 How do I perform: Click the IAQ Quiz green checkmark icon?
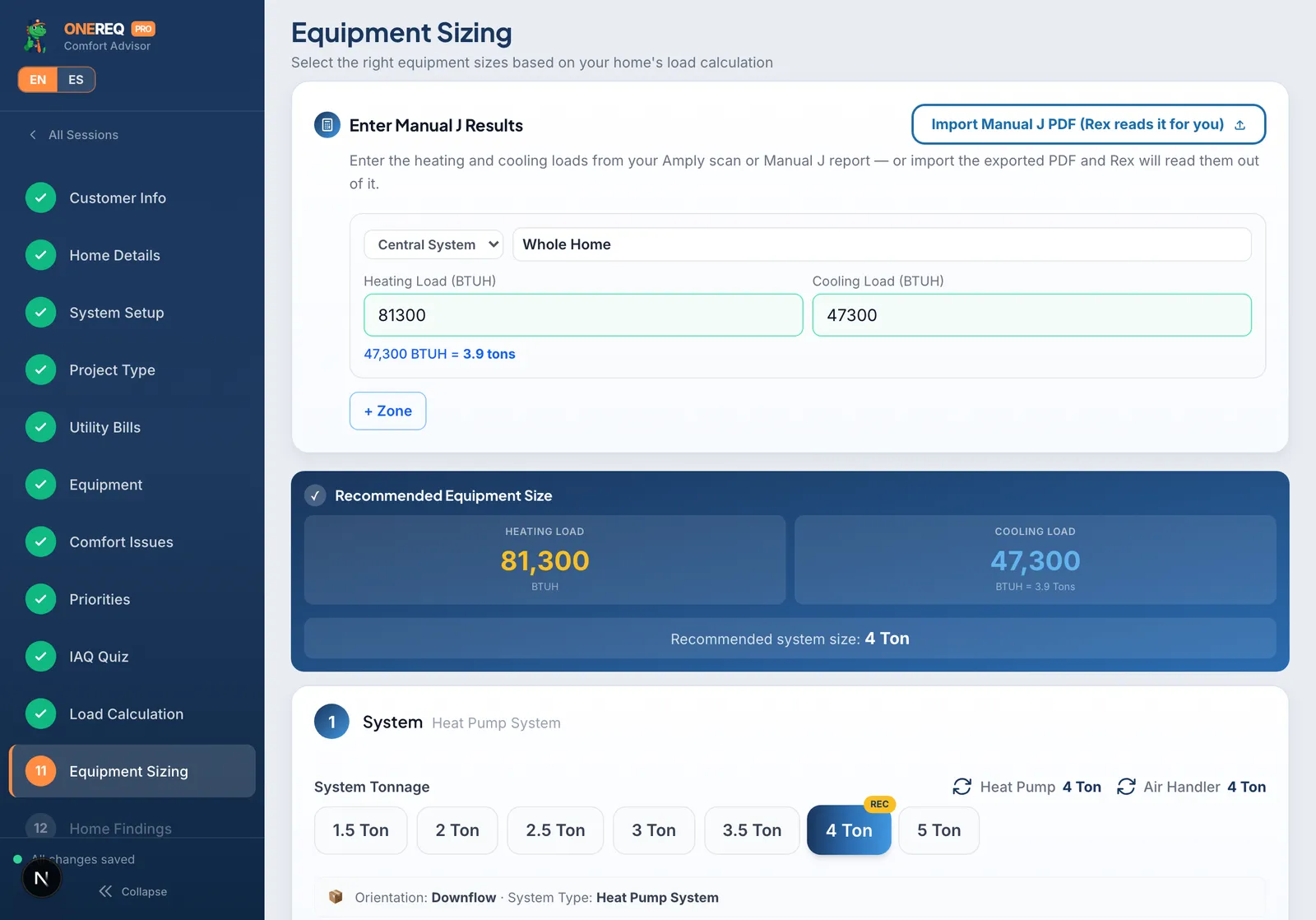point(41,657)
